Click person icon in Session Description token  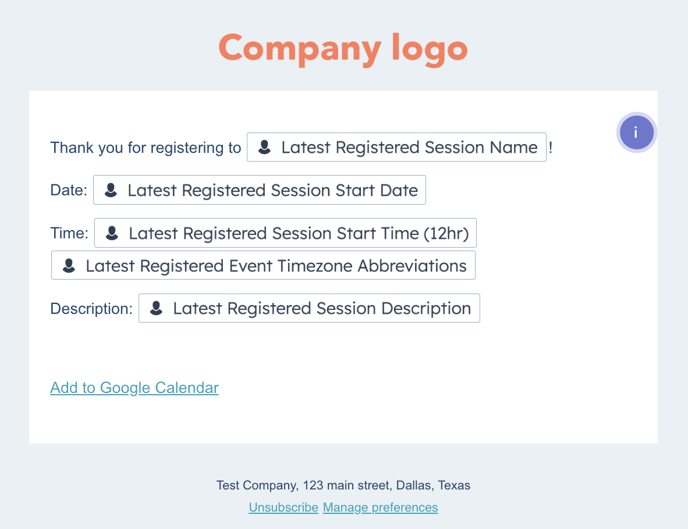click(x=156, y=308)
